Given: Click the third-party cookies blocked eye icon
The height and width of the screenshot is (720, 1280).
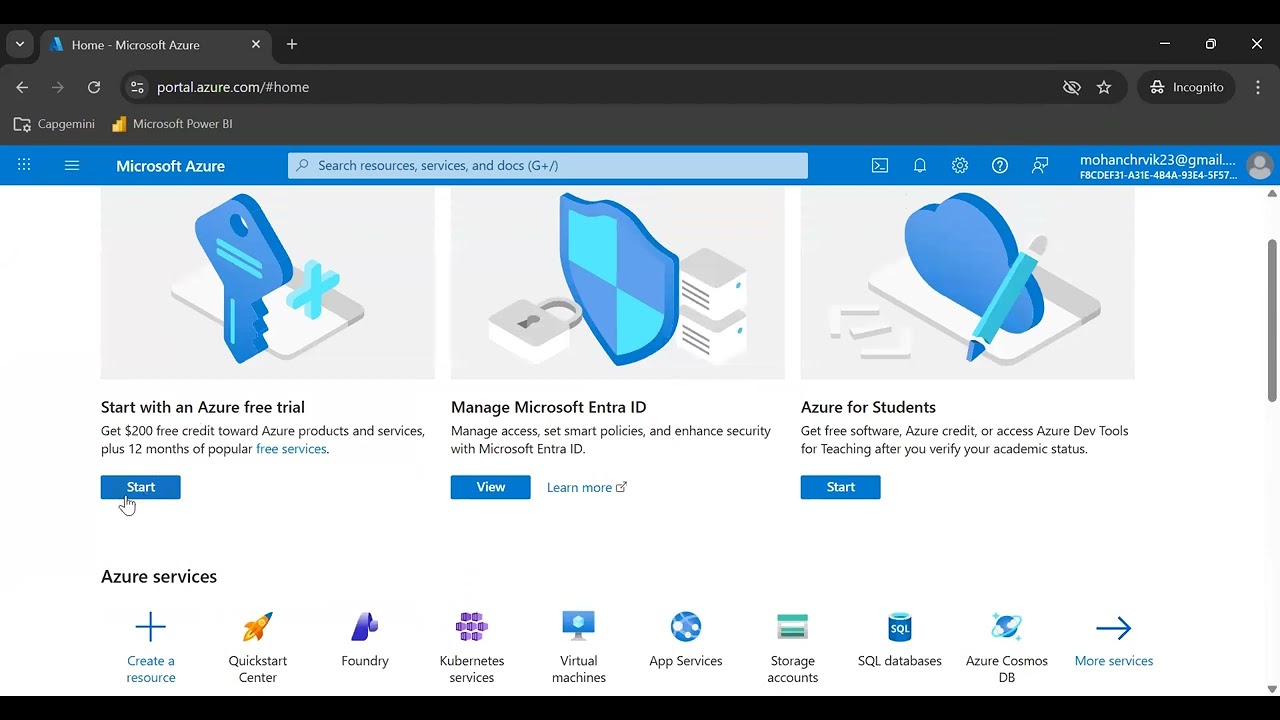Looking at the screenshot, I should click(x=1072, y=87).
